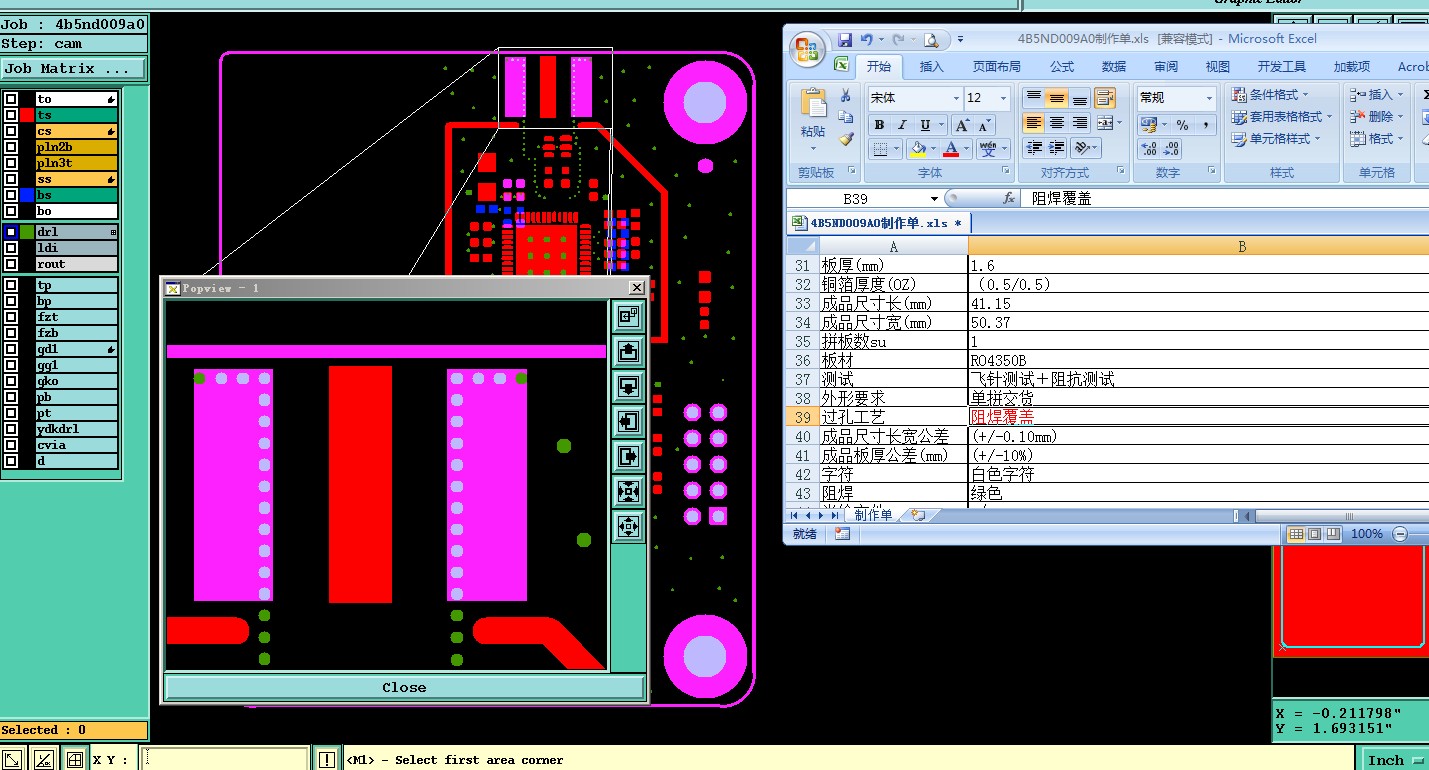1429x770 pixels.
Task: Open the Name Box dropdown next to B39
Action: [934, 199]
